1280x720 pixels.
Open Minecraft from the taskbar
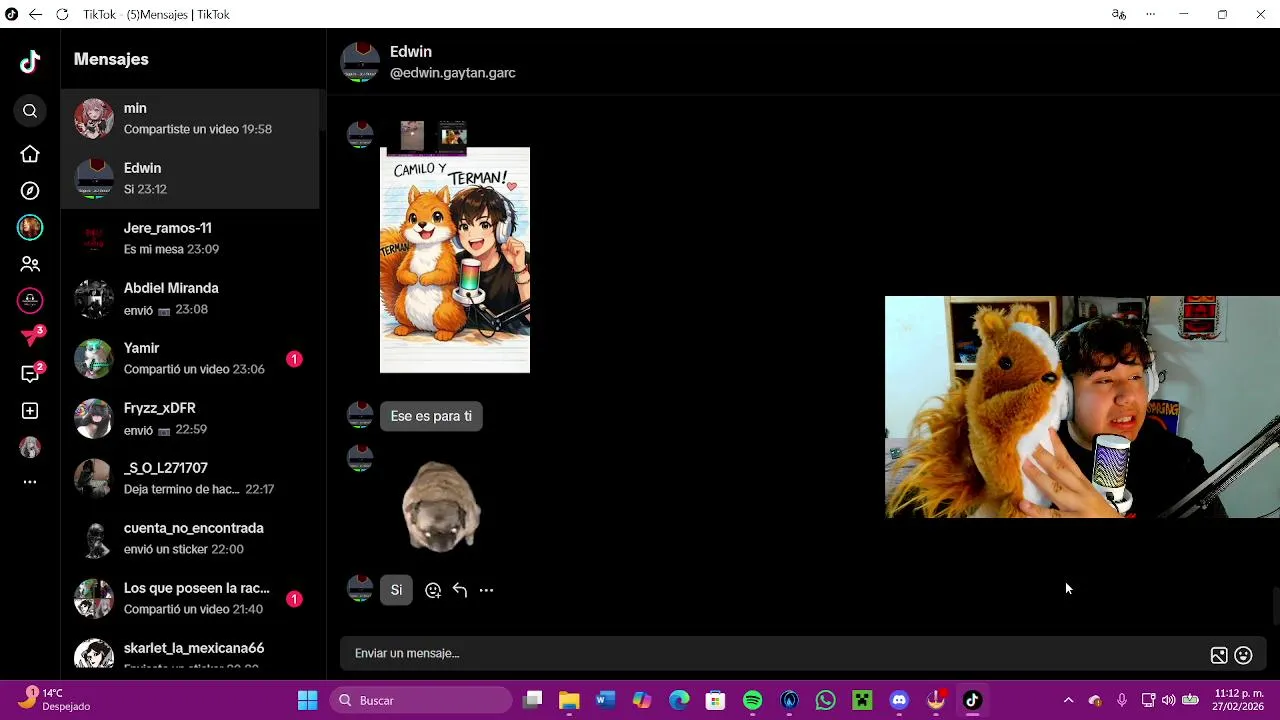862,700
